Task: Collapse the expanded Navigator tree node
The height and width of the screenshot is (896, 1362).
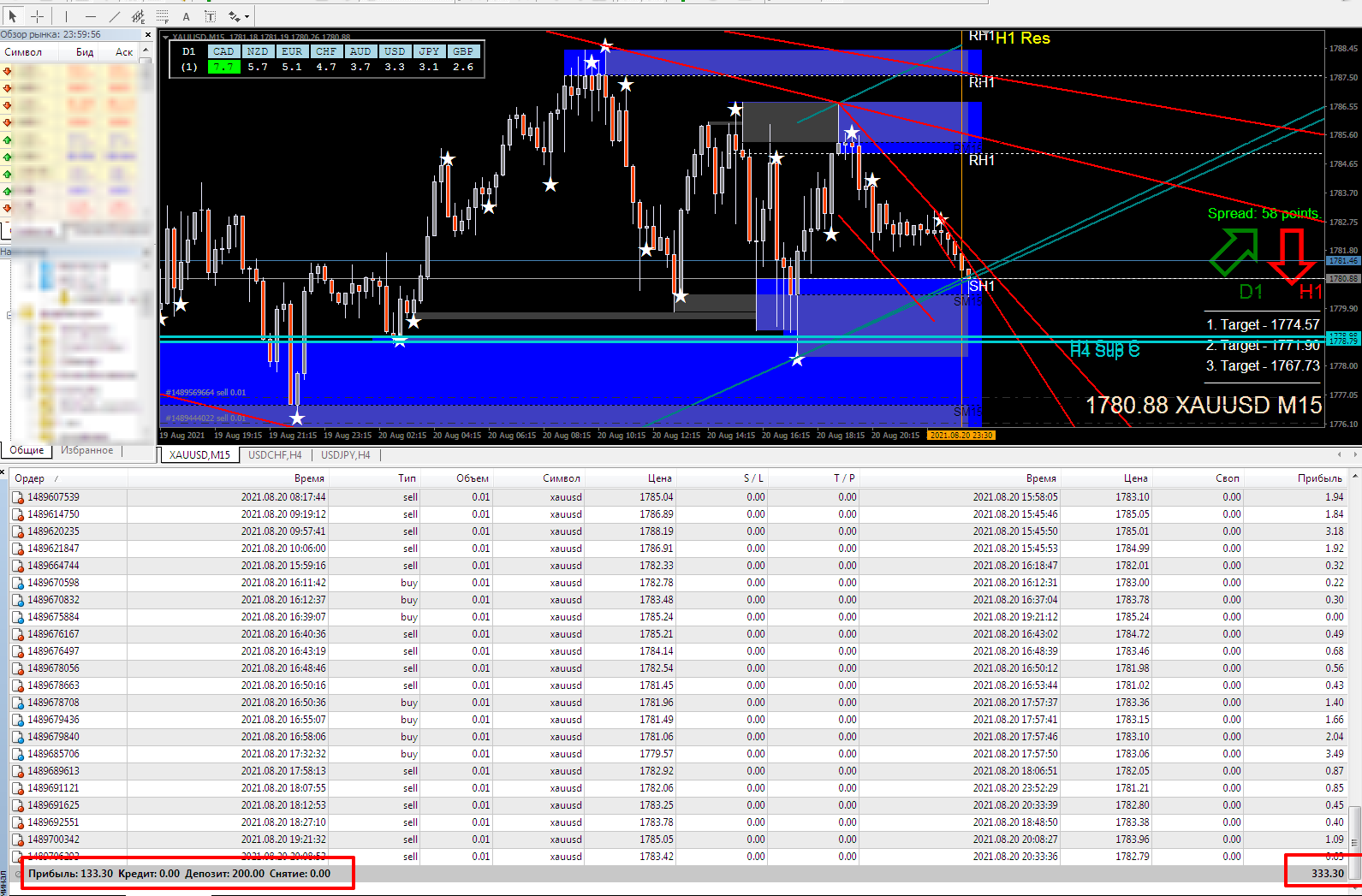Action: (10, 316)
